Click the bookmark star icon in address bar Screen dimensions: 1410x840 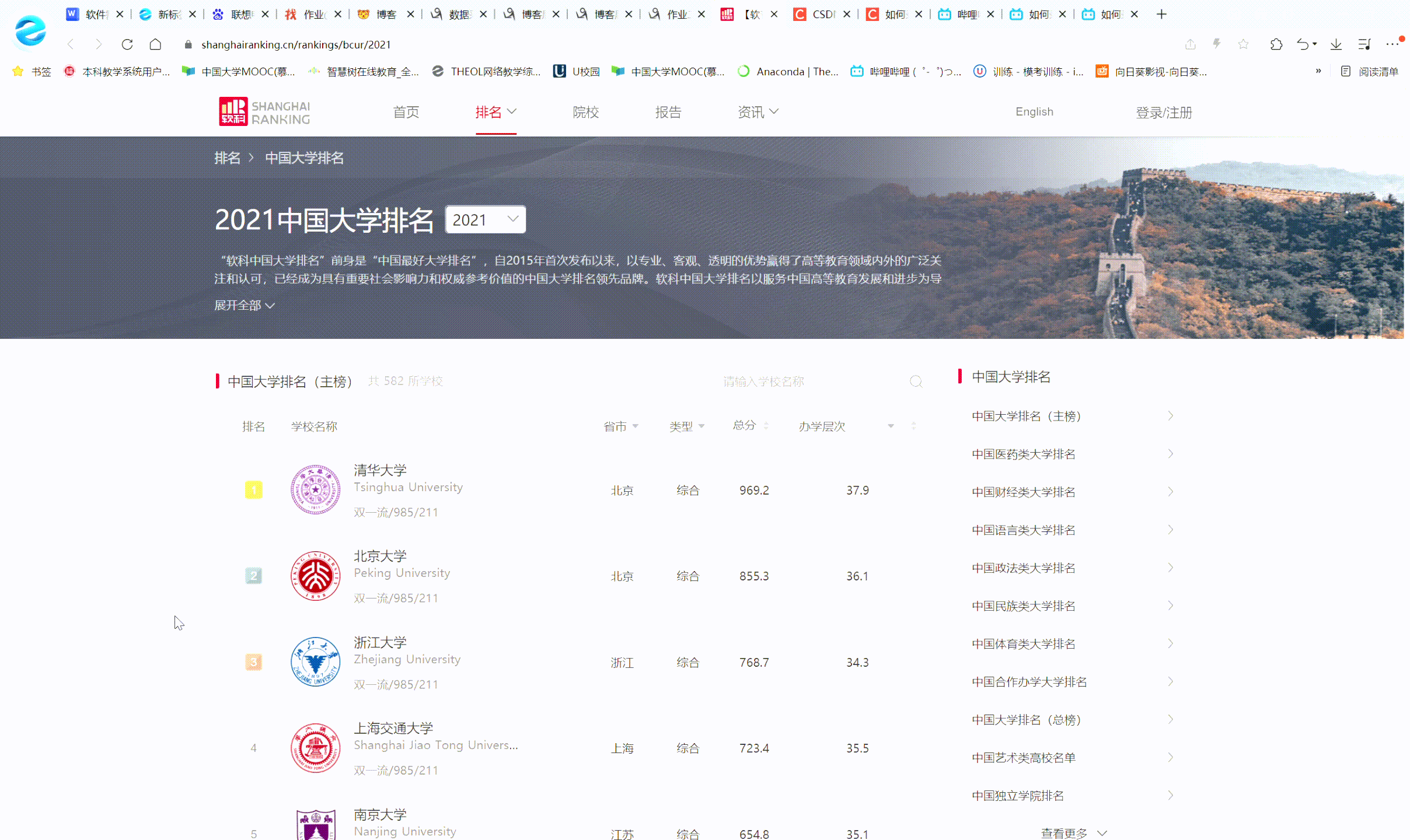click(1243, 44)
